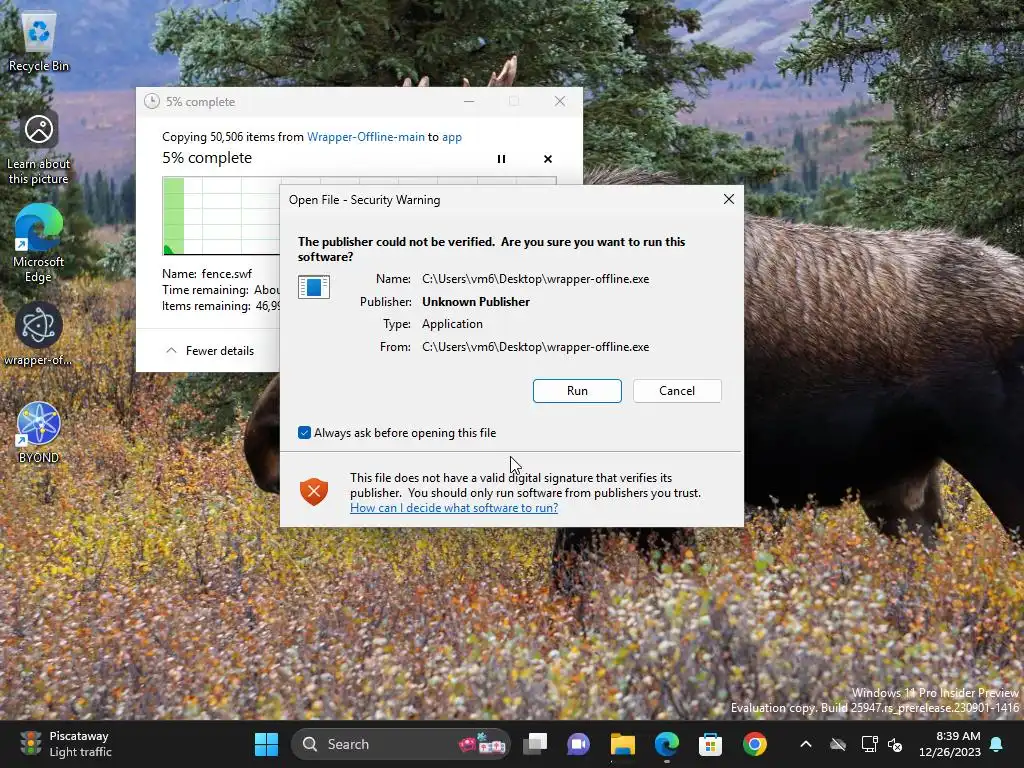This screenshot has height=768, width=1024.
Task: Click the application file icon in the warning dialog
Action: coord(313,287)
